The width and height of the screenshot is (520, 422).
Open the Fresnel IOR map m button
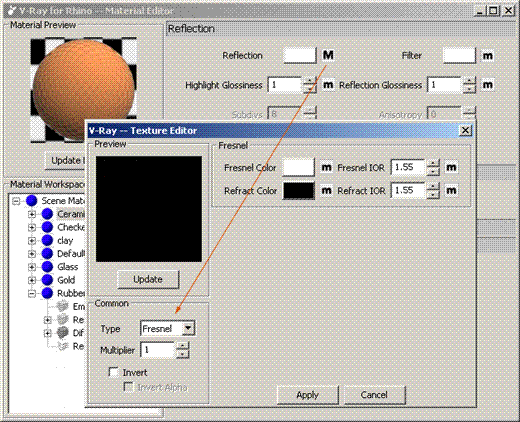pos(451,167)
